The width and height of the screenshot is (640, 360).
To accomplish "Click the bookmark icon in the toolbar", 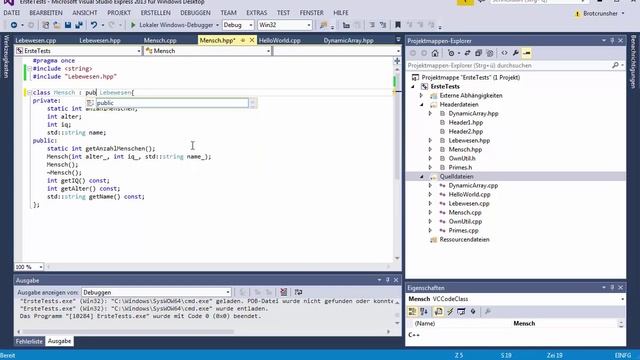I will pos(398,25).
